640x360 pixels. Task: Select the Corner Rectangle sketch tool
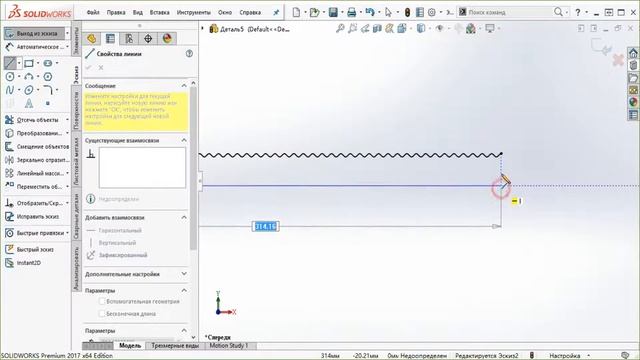29,63
